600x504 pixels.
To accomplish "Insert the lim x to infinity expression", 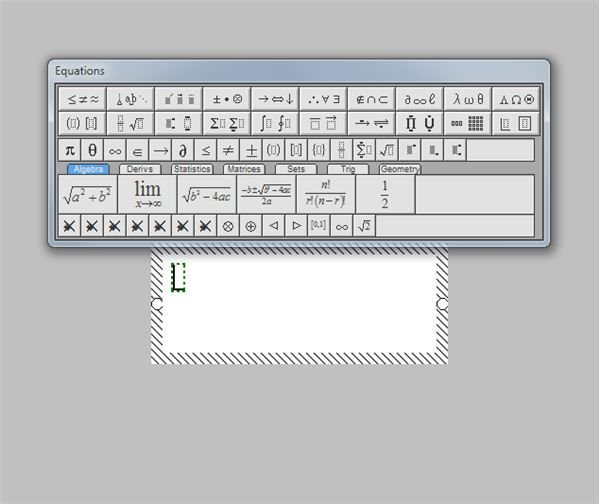I will [148, 194].
